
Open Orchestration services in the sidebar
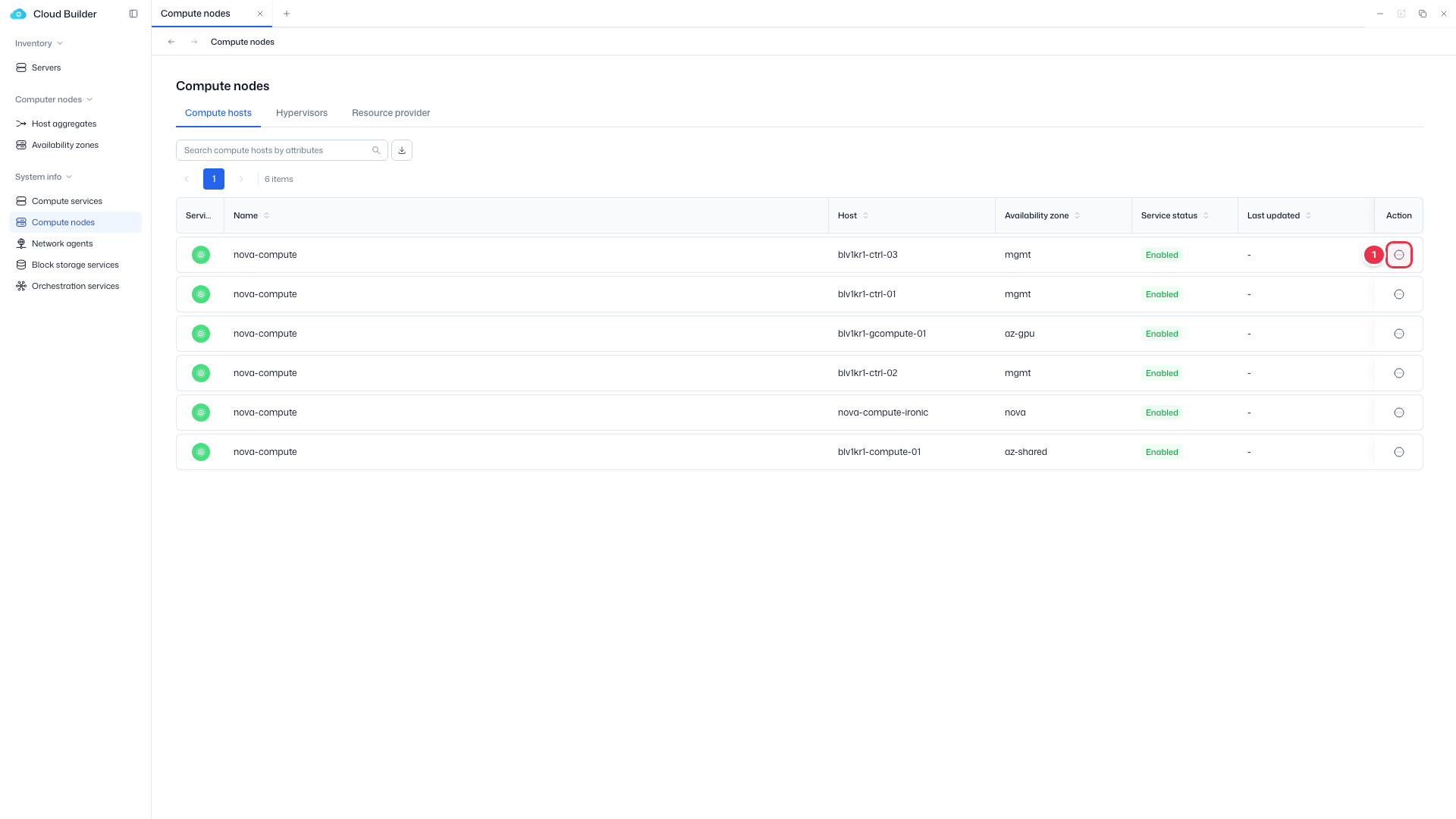click(x=75, y=286)
